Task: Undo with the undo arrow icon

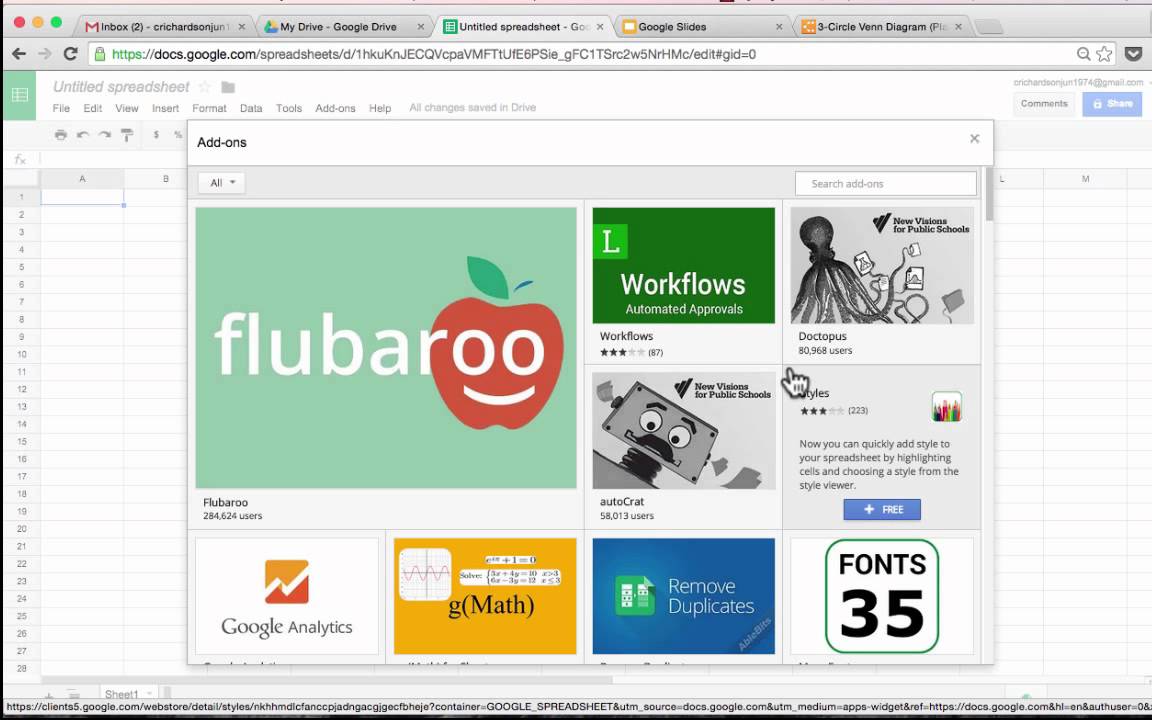Action: click(83, 134)
